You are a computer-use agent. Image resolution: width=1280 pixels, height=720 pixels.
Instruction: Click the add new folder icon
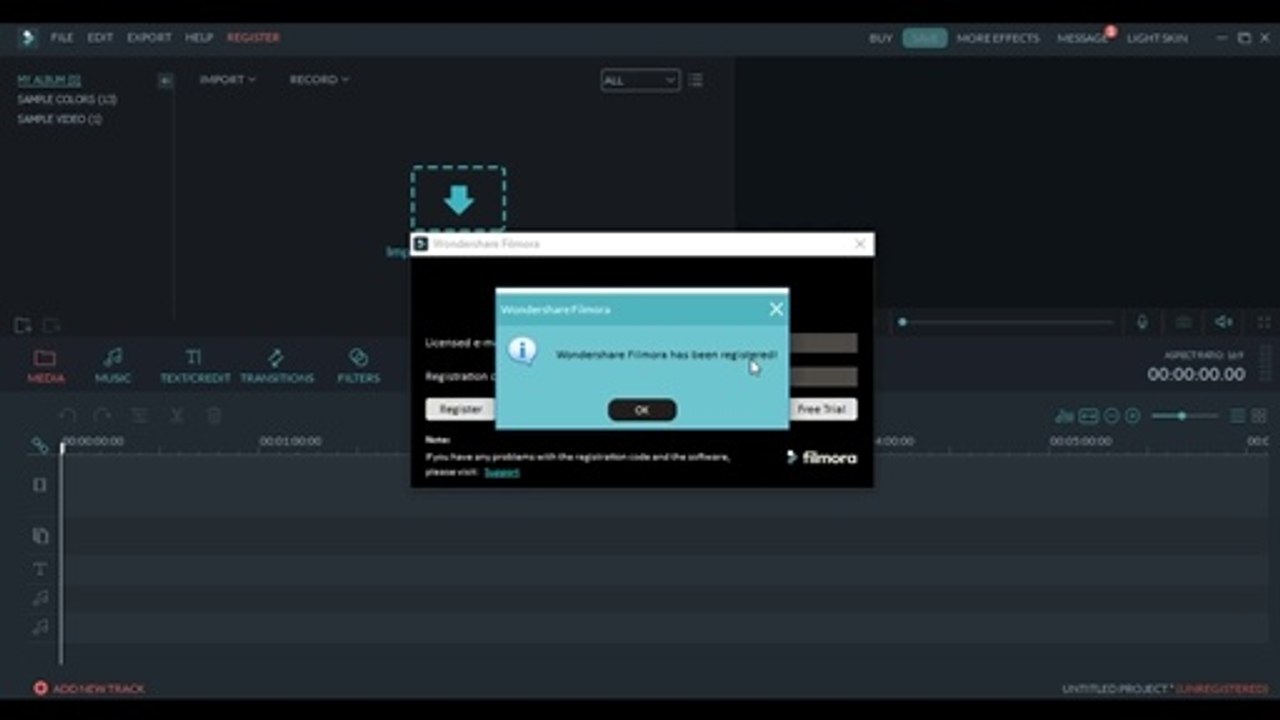click(22, 325)
